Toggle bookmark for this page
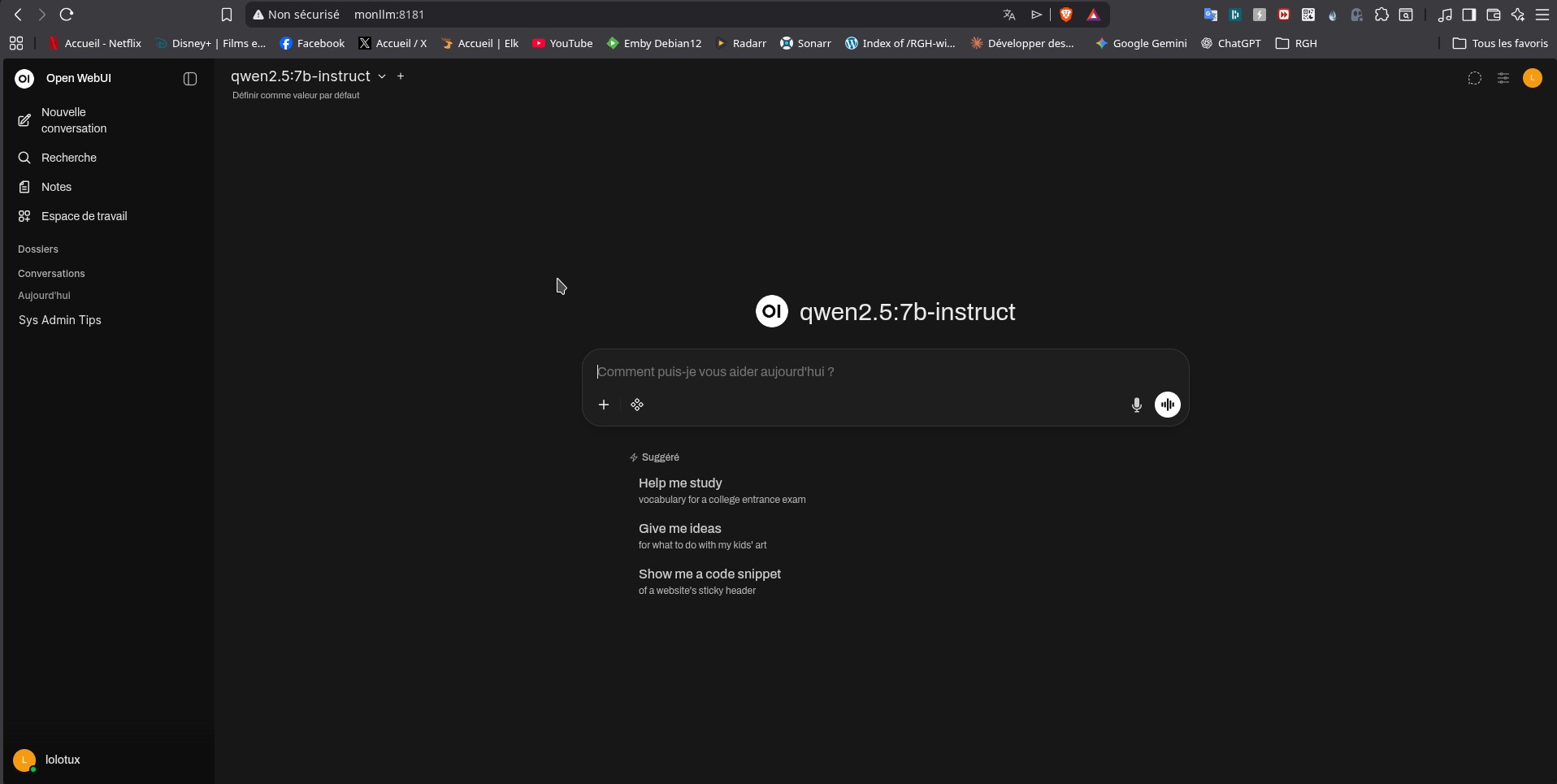 coord(227,15)
